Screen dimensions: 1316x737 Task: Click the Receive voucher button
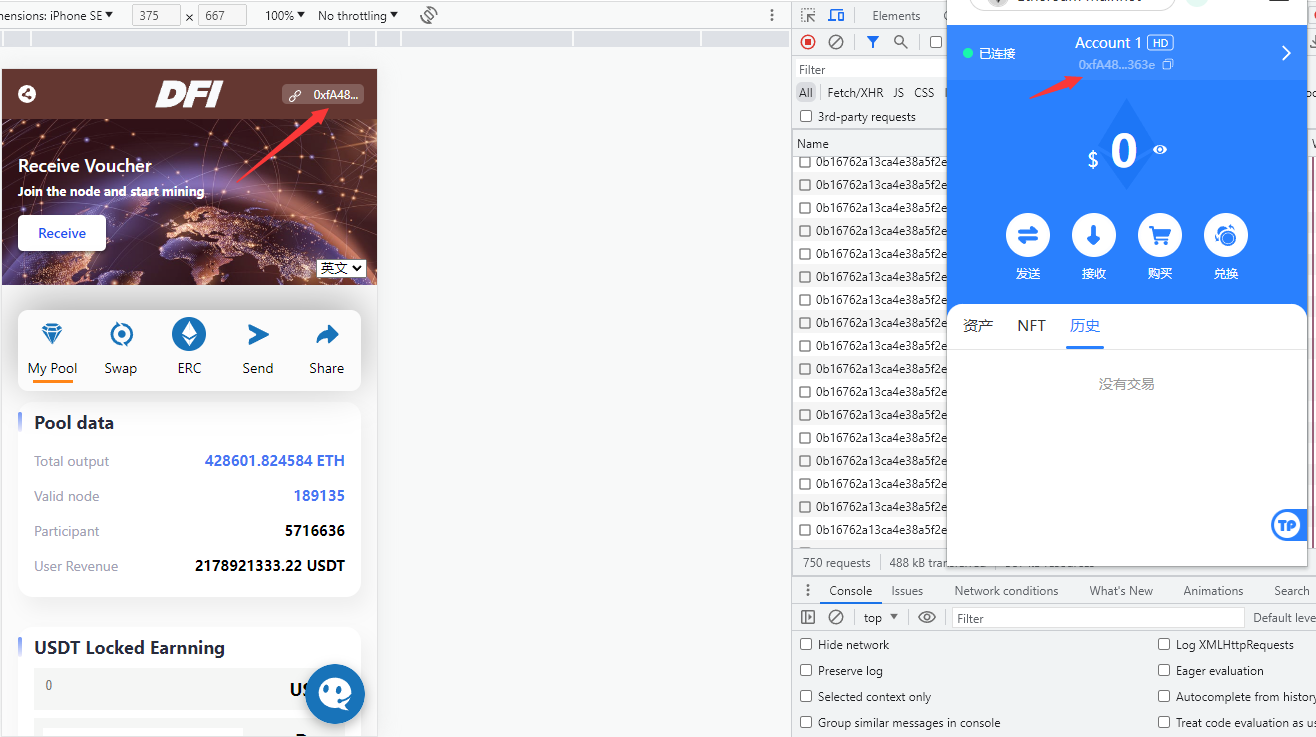click(62, 233)
